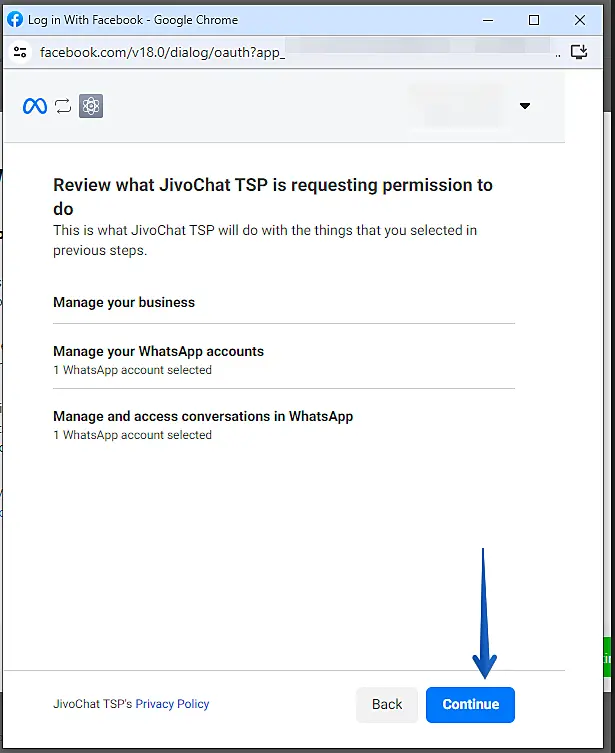The width and height of the screenshot is (615, 753).
Task: Close the Log in With Facebook window
Action: [x=579, y=20]
